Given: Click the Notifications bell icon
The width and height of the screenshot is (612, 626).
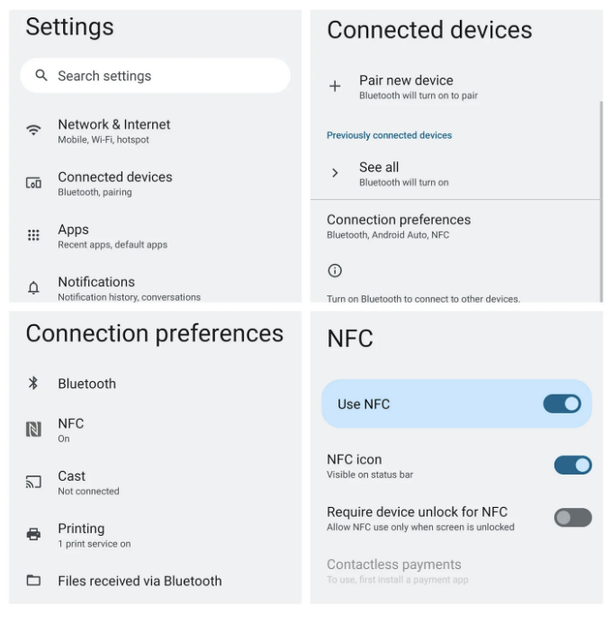Looking at the screenshot, I should click(x=34, y=287).
